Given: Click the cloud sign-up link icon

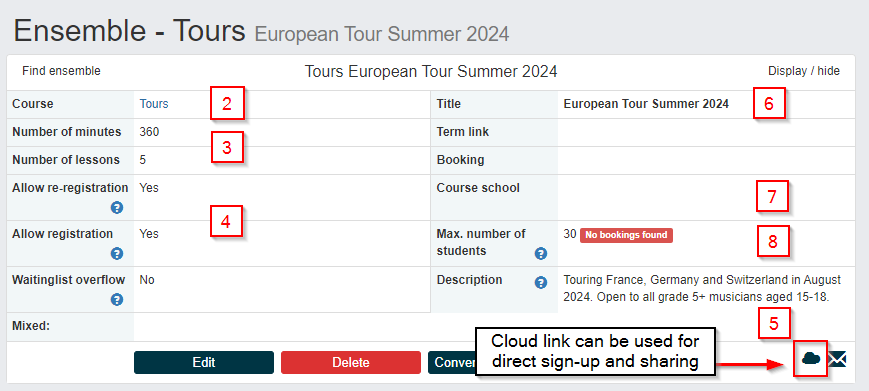Looking at the screenshot, I should click(x=811, y=359).
